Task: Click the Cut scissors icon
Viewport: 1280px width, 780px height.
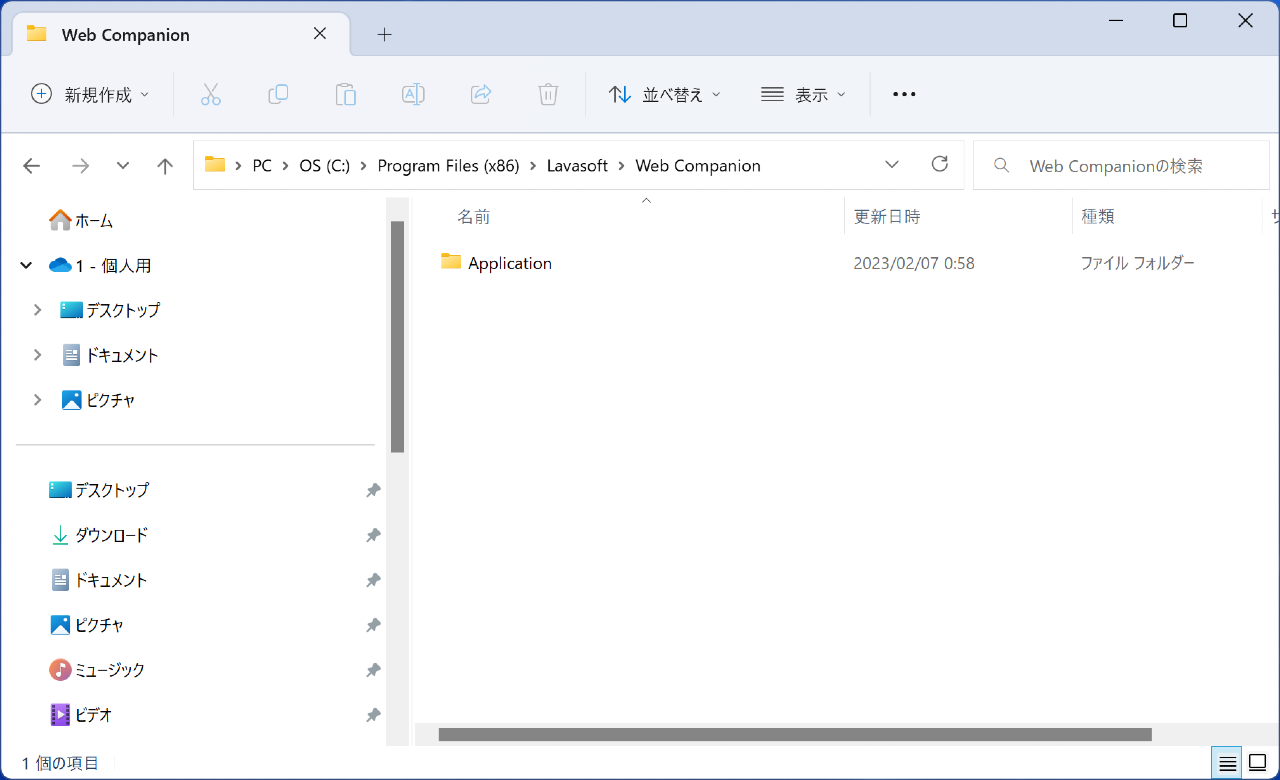Action: 210,95
